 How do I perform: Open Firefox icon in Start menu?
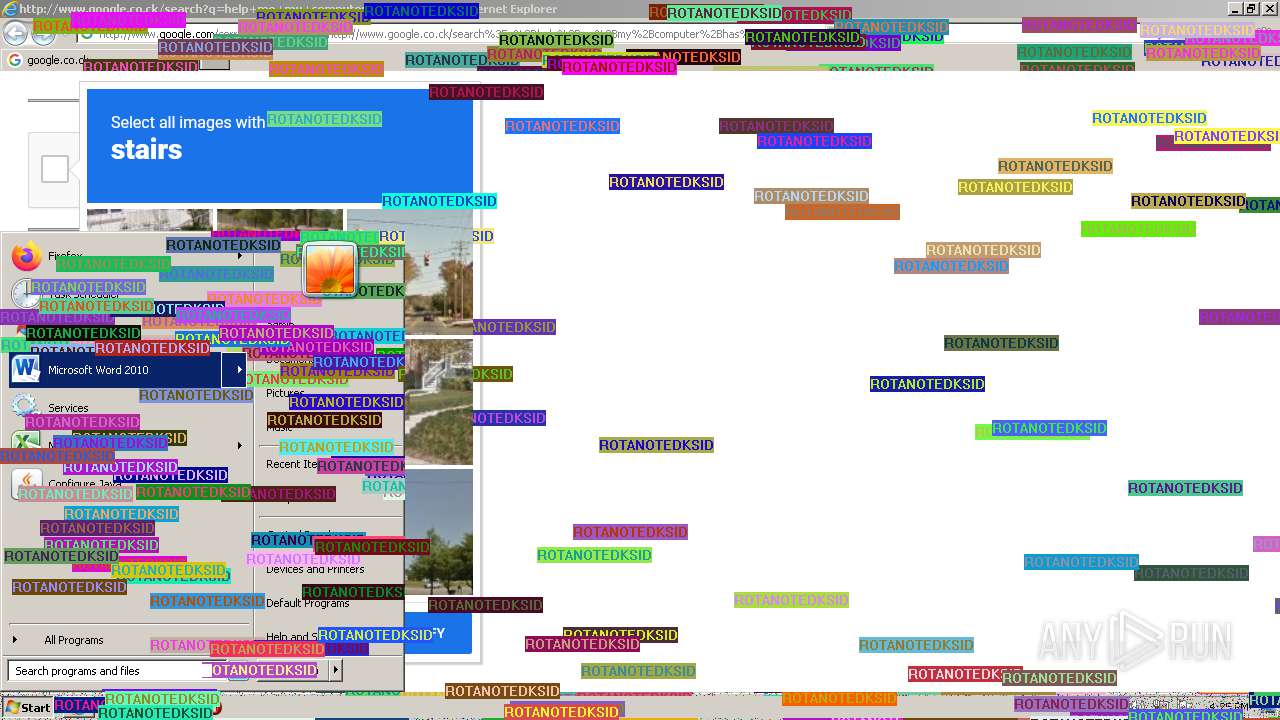coord(27,257)
